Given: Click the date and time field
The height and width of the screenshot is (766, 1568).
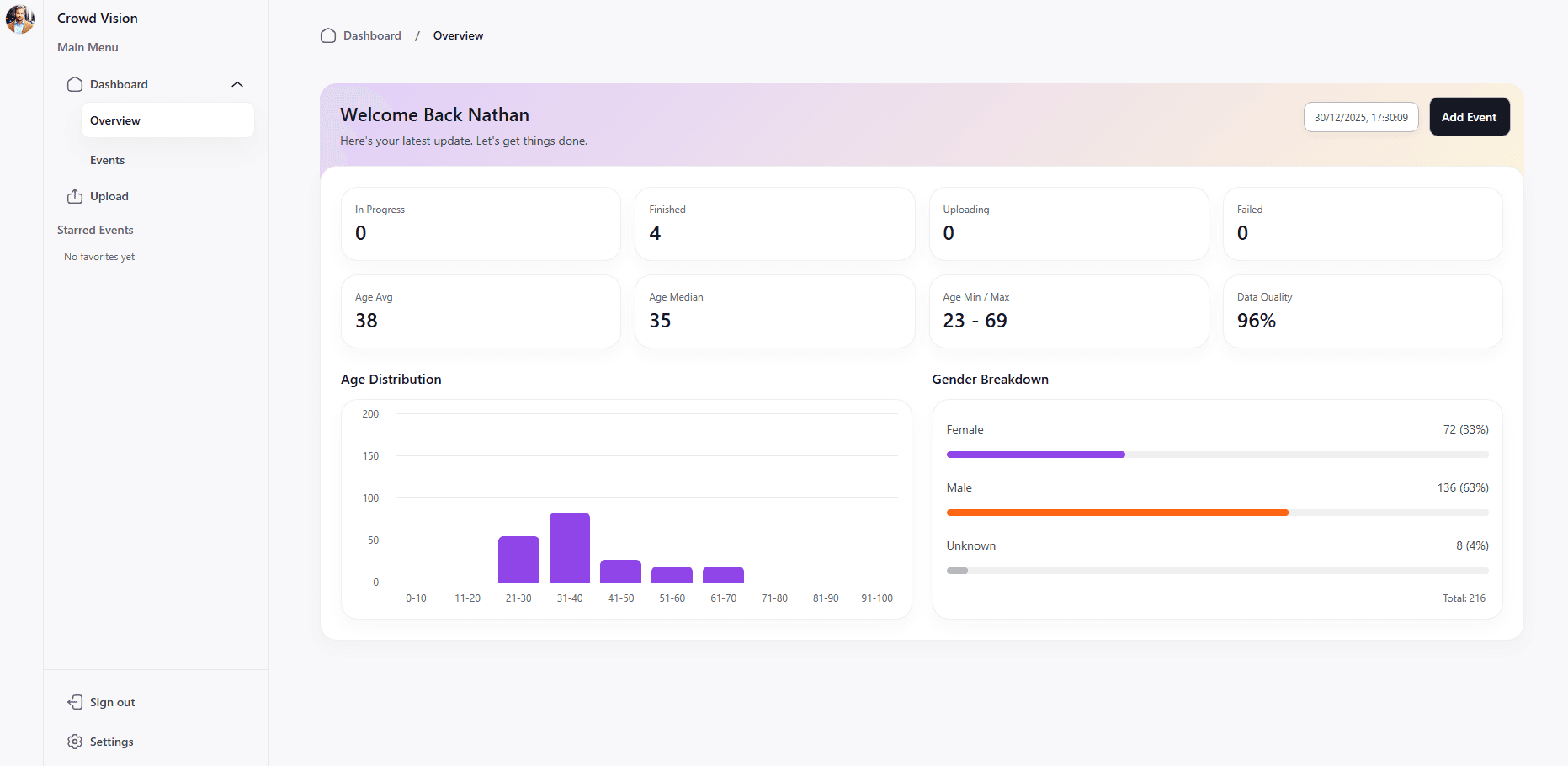Looking at the screenshot, I should (1360, 117).
